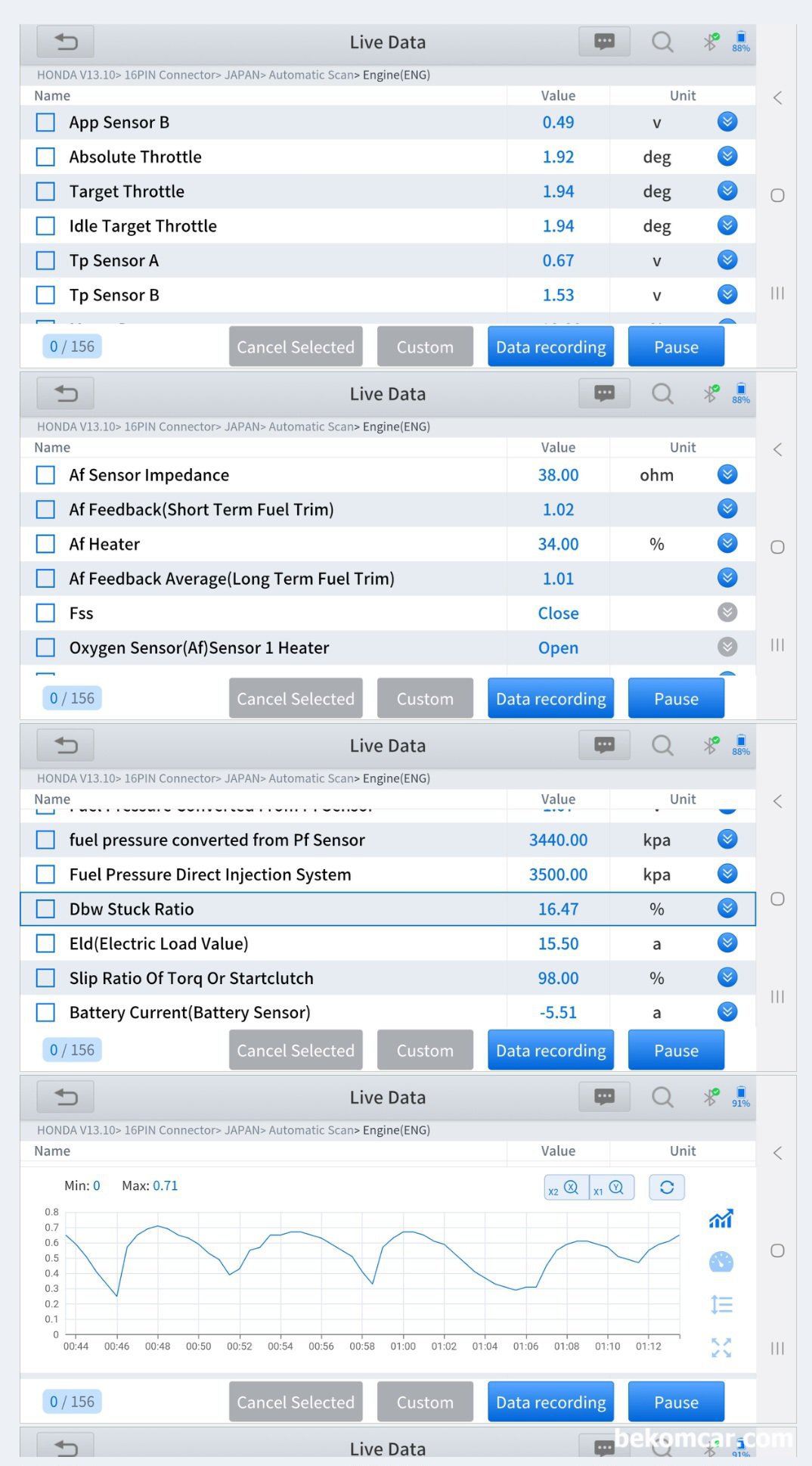Click the X-axis x2 zoom icon
Image resolution: width=812 pixels, height=1466 pixels.
(x=565, y=1188)
